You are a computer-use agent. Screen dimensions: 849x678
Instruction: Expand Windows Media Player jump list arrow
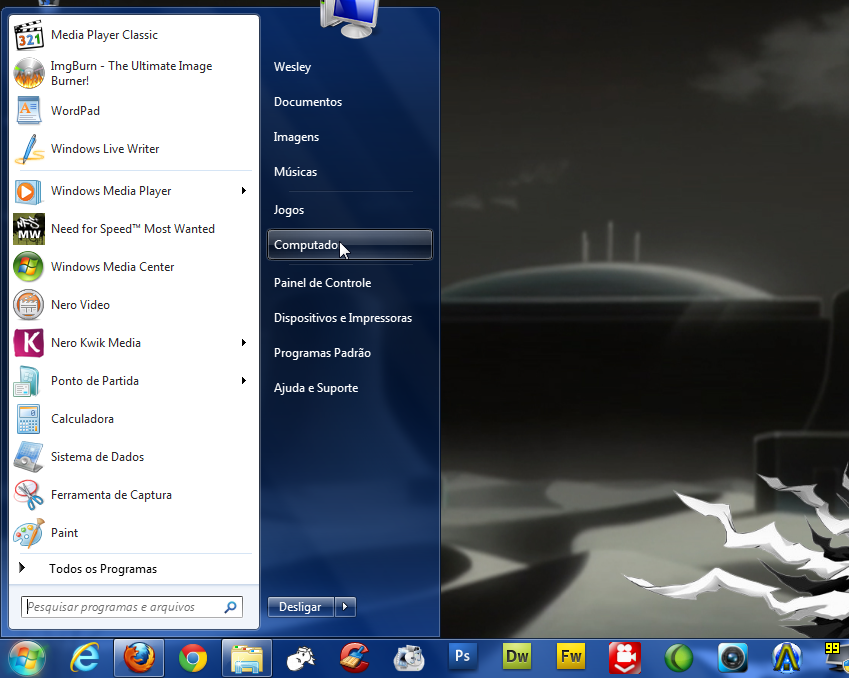click(x=243, y=191)
